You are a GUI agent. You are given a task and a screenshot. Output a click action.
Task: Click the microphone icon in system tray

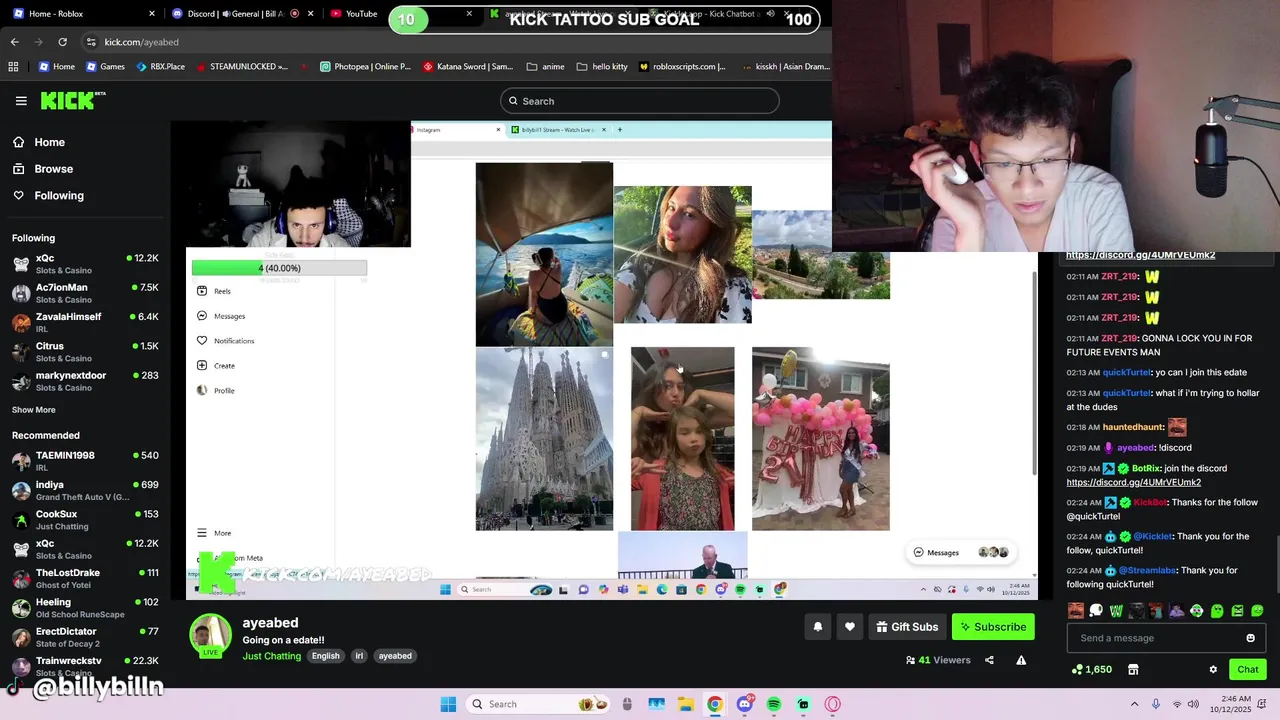(x=1156, y=704)
